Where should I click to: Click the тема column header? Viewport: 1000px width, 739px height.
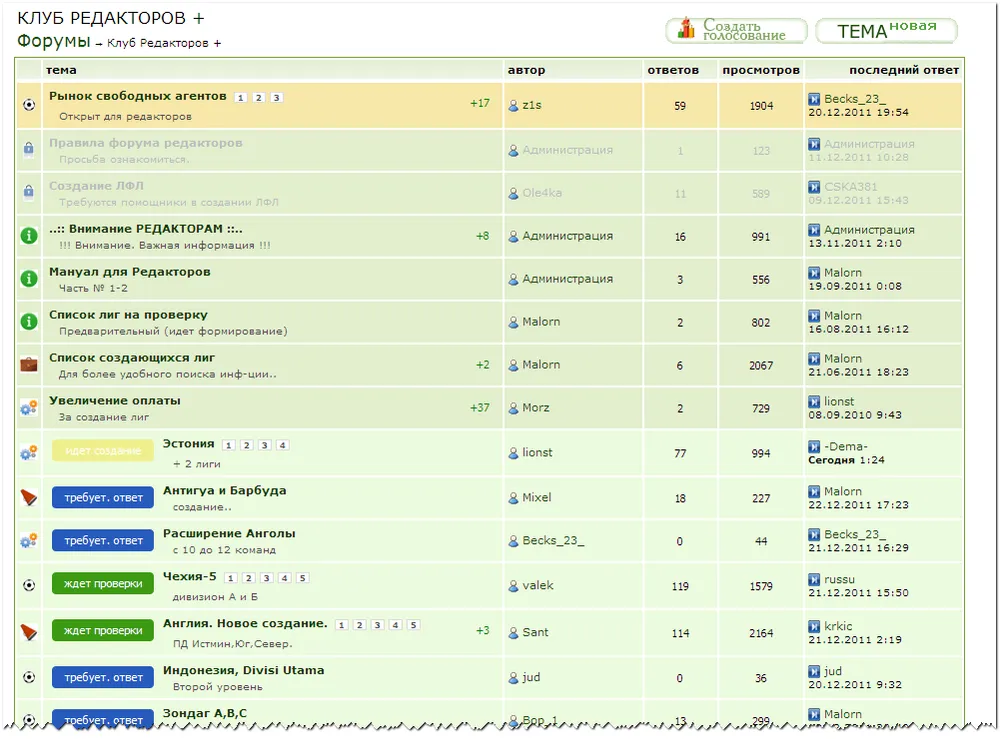61,70
